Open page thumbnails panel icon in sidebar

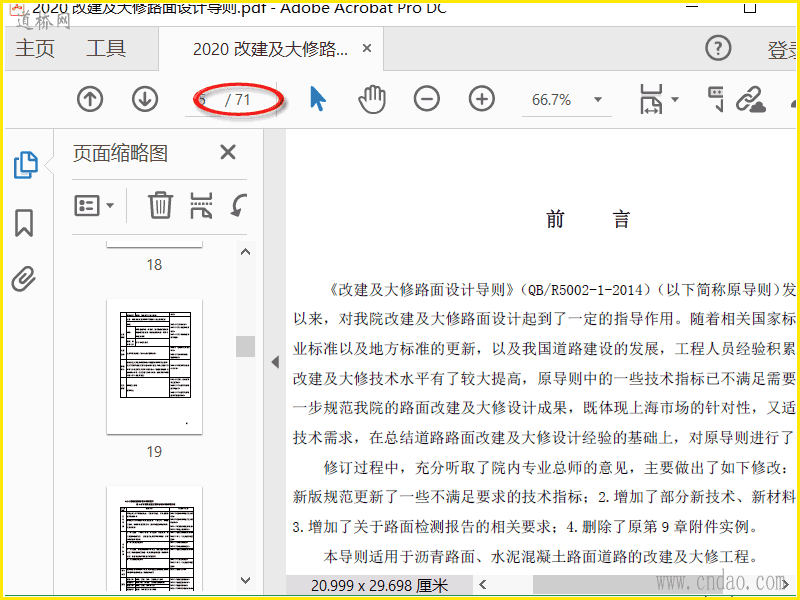pos(26,165)
